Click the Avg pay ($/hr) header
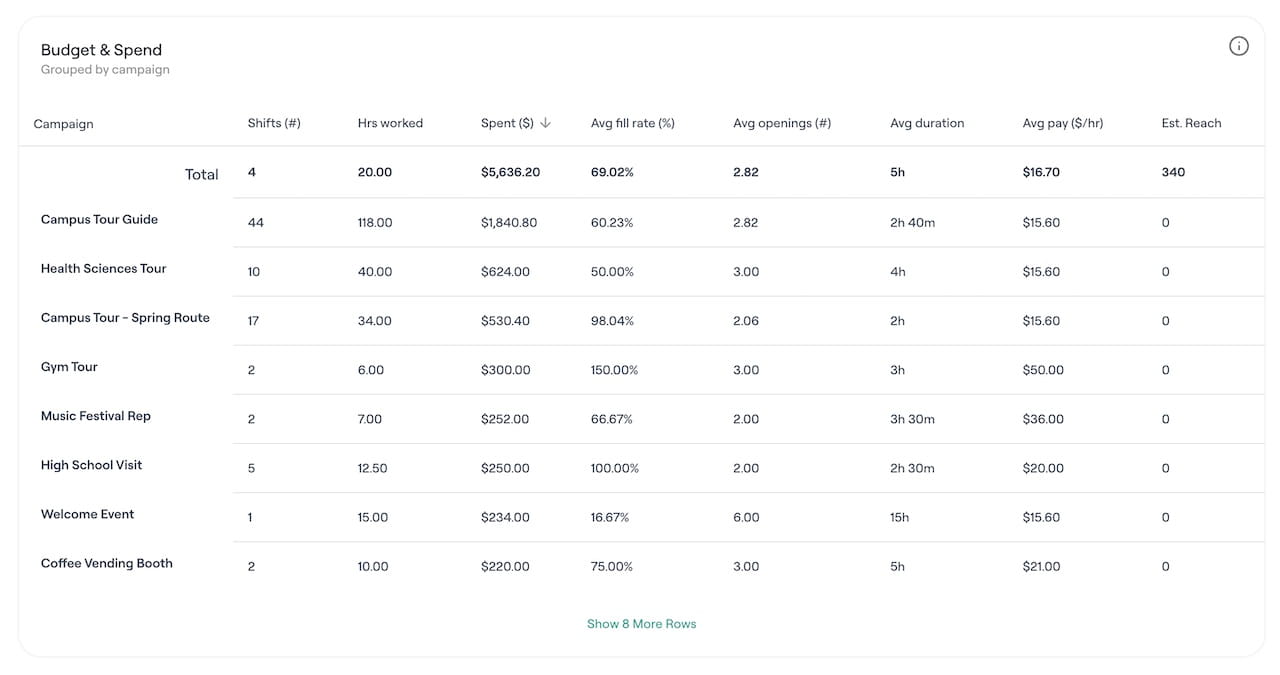The height and width of the screenshot is (675, 1280). [x=1062, y=123]
